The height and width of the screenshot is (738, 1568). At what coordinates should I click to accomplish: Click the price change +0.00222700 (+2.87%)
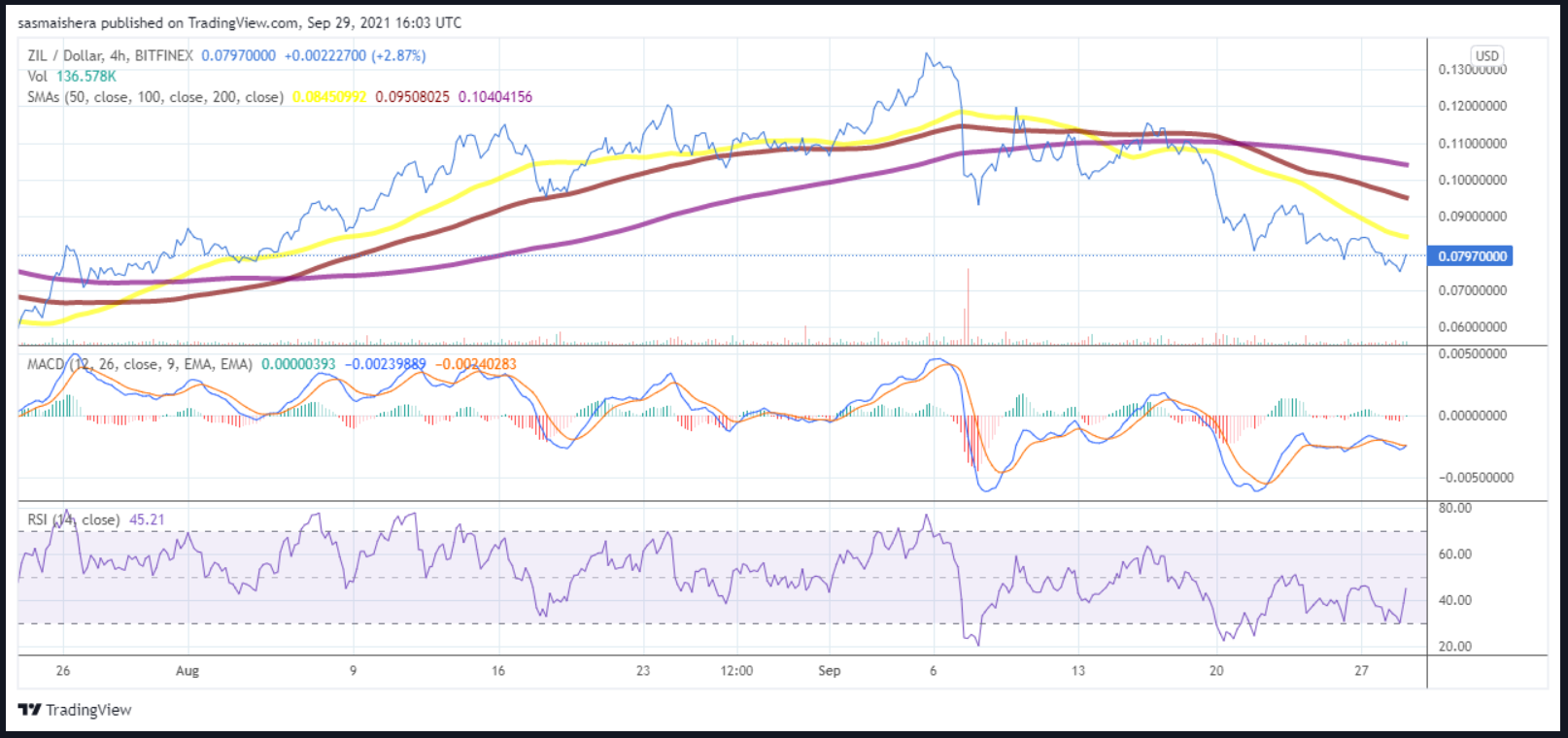(x=355, y=55)
